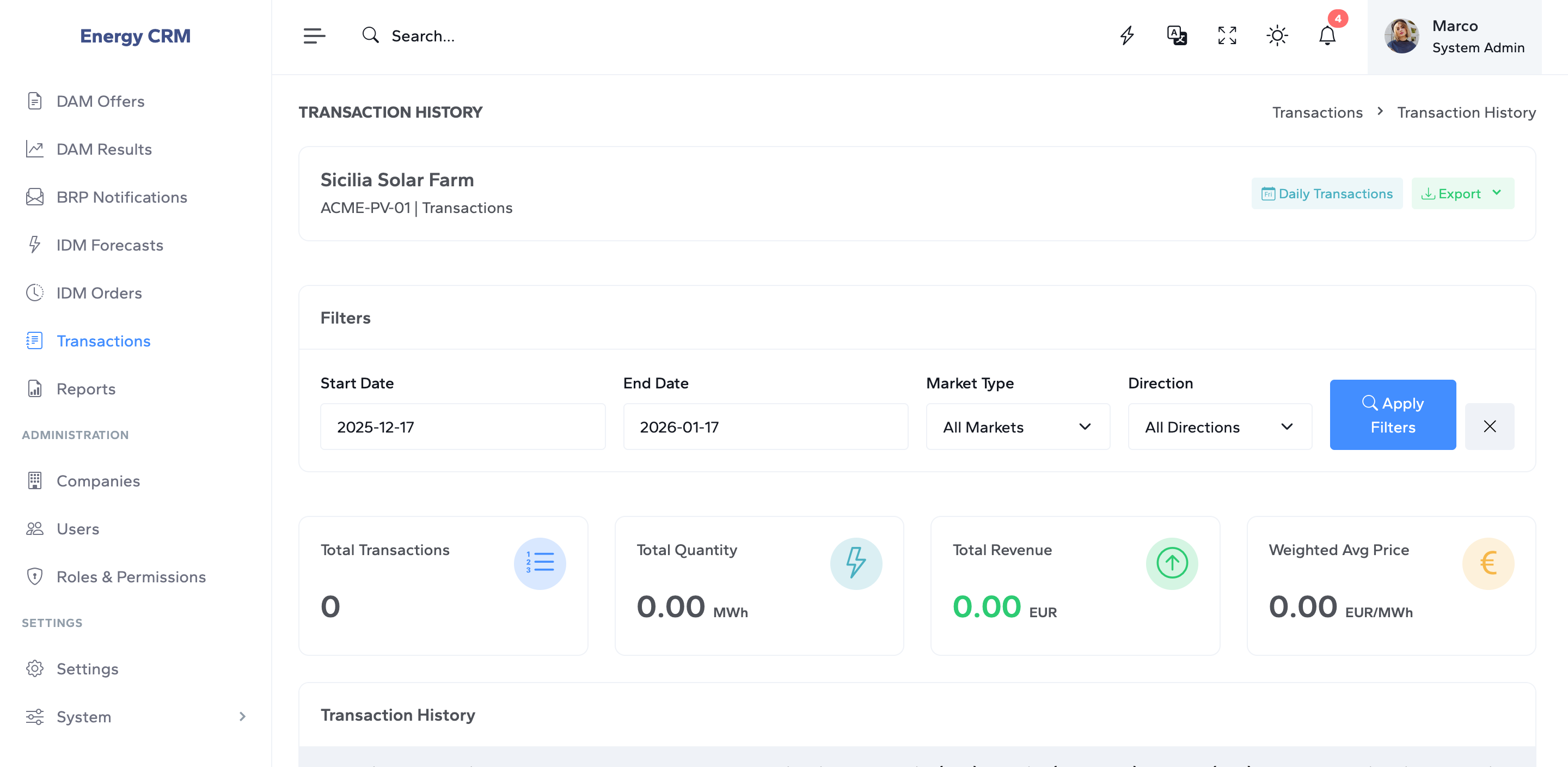Open DAM Results in sidebar

point(104,149)
